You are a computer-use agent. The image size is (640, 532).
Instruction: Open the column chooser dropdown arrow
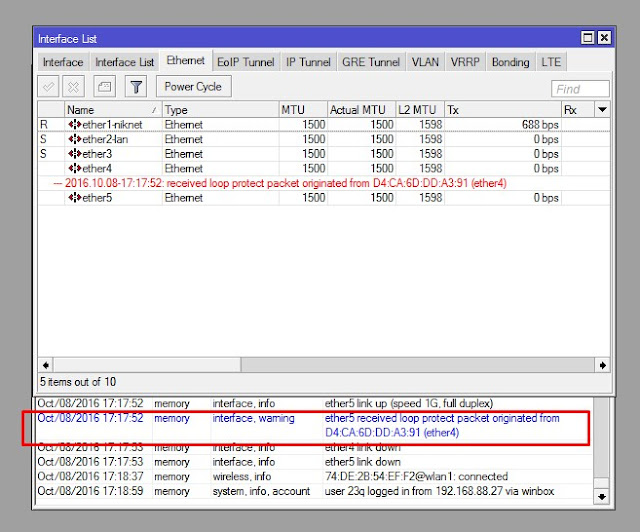click(602, 109)
